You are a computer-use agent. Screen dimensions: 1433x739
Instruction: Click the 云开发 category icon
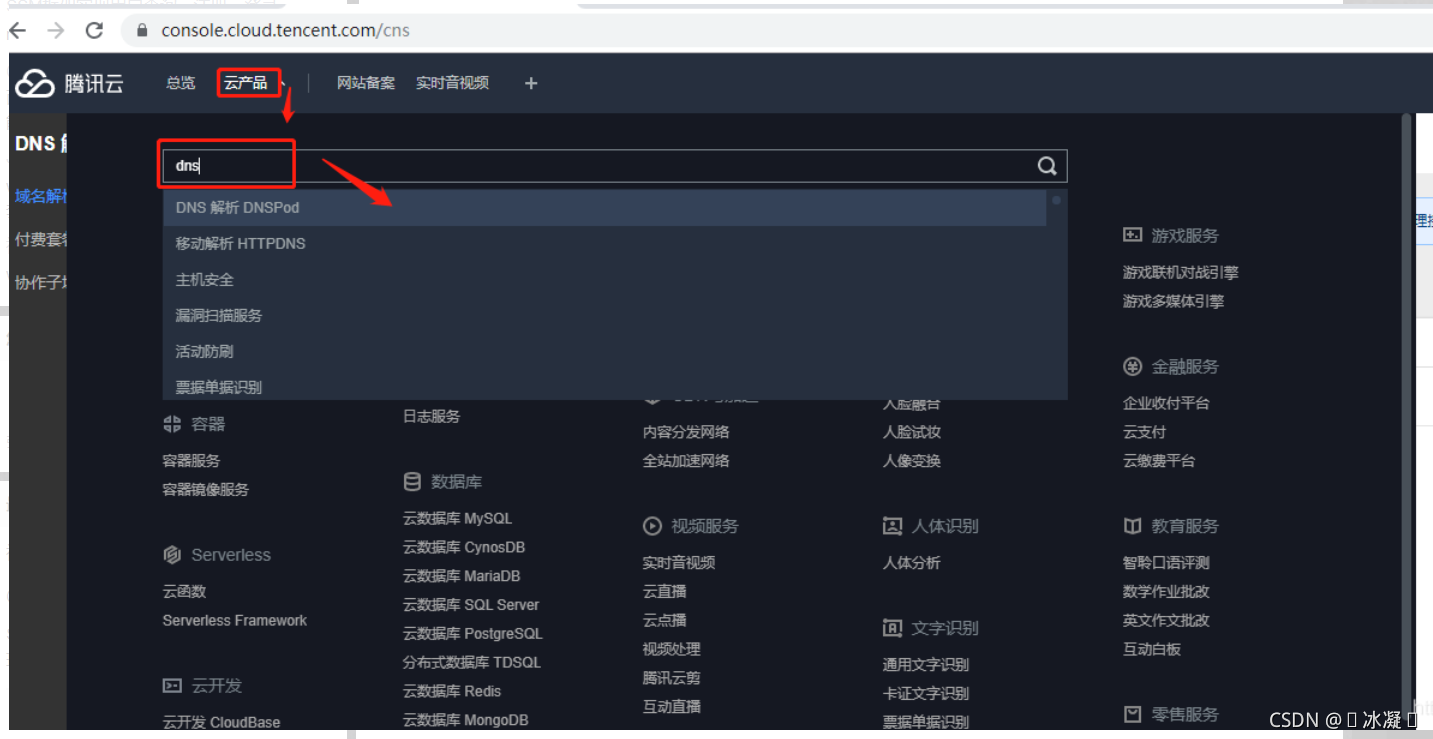point(172,686)
